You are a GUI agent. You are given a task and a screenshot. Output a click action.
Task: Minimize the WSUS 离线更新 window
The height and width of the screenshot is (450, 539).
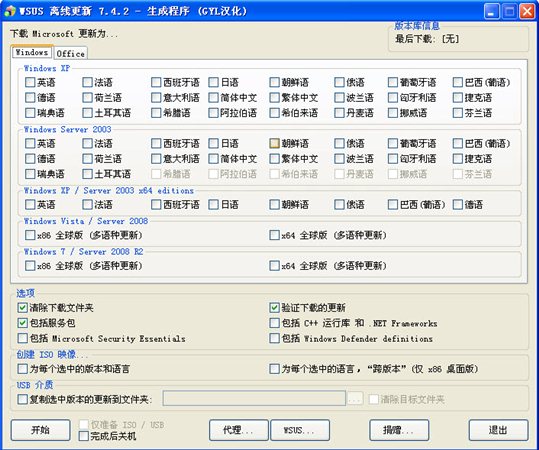492,12
